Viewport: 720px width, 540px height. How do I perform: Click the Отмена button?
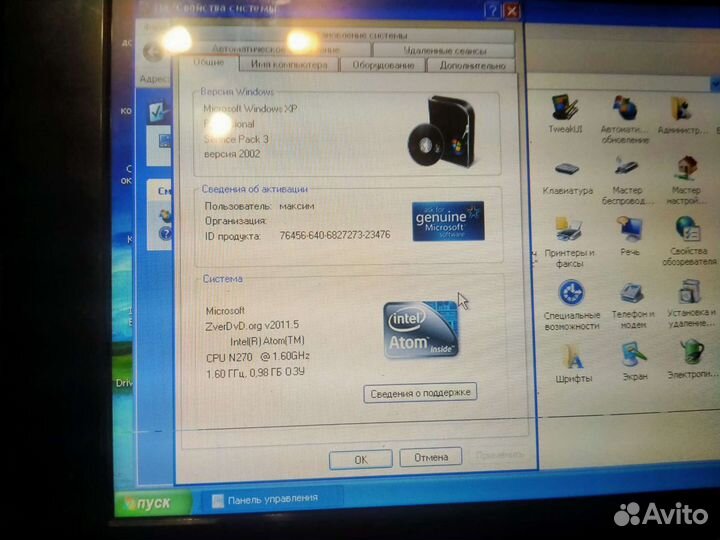(x=431, y=457)
